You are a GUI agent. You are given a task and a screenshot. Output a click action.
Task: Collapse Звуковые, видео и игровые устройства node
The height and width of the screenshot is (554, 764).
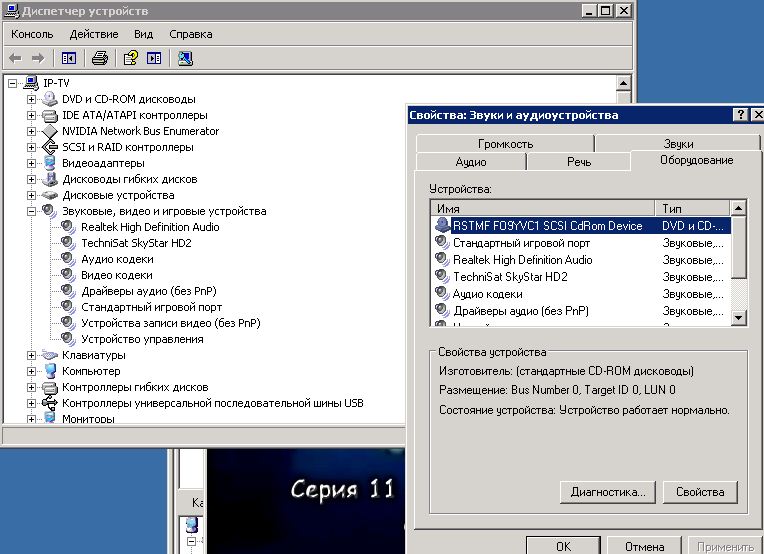pos(32,211)
